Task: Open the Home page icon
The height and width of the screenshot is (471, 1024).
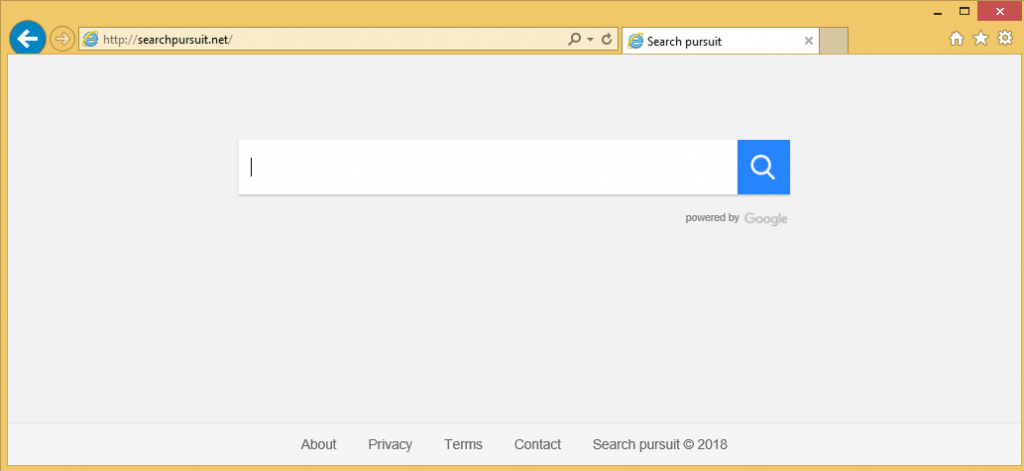Action: pos(956,39)
